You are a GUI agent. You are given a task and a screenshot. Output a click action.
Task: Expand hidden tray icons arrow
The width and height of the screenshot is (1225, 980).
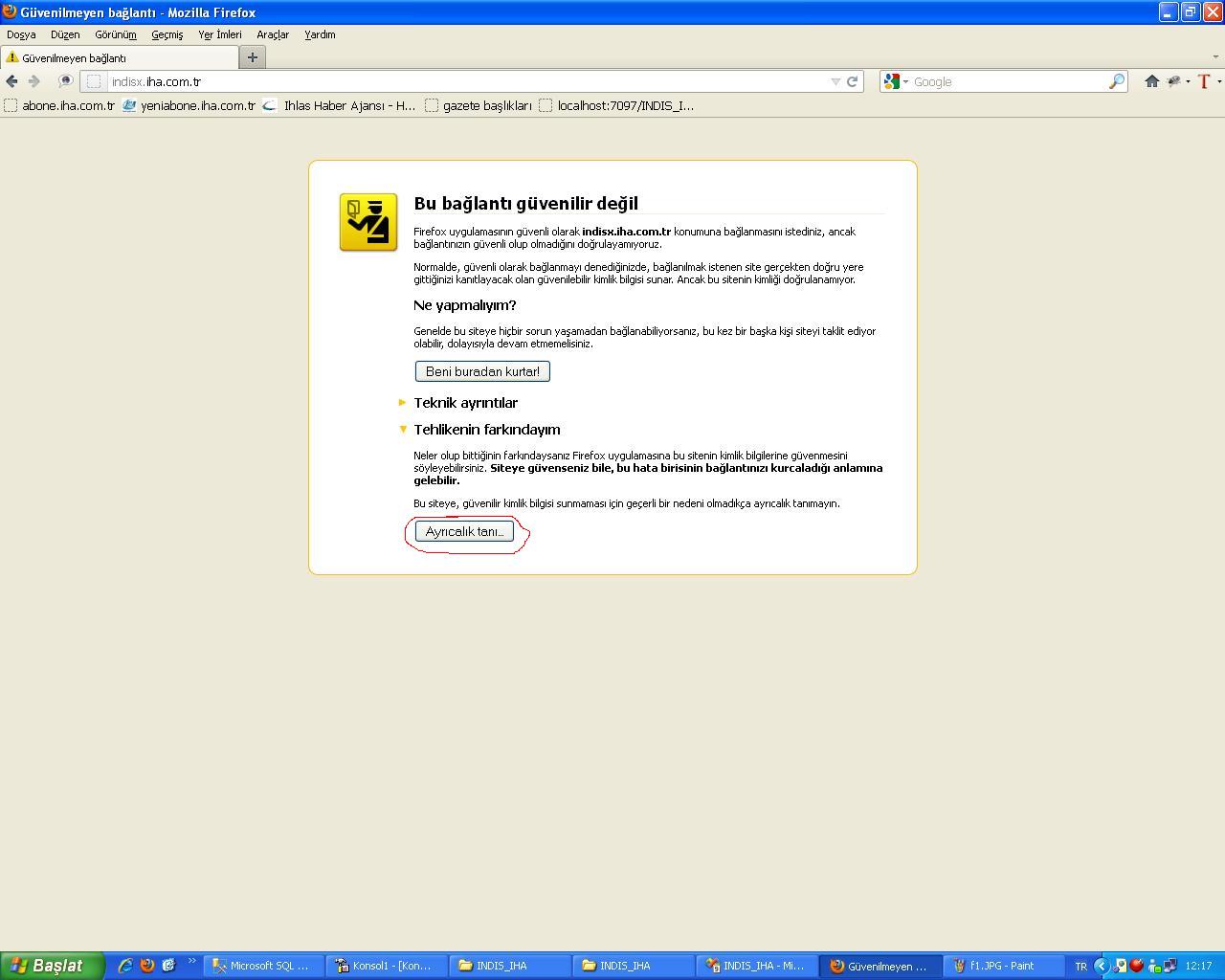click(1101, 966)
